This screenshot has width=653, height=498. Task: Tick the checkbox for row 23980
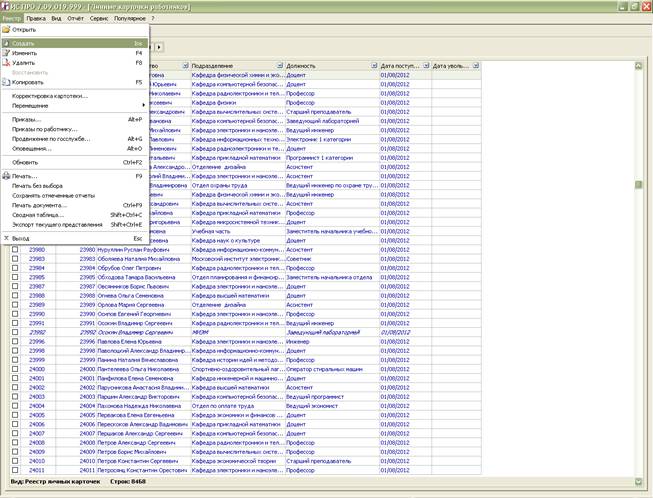[x=15, y=249]
